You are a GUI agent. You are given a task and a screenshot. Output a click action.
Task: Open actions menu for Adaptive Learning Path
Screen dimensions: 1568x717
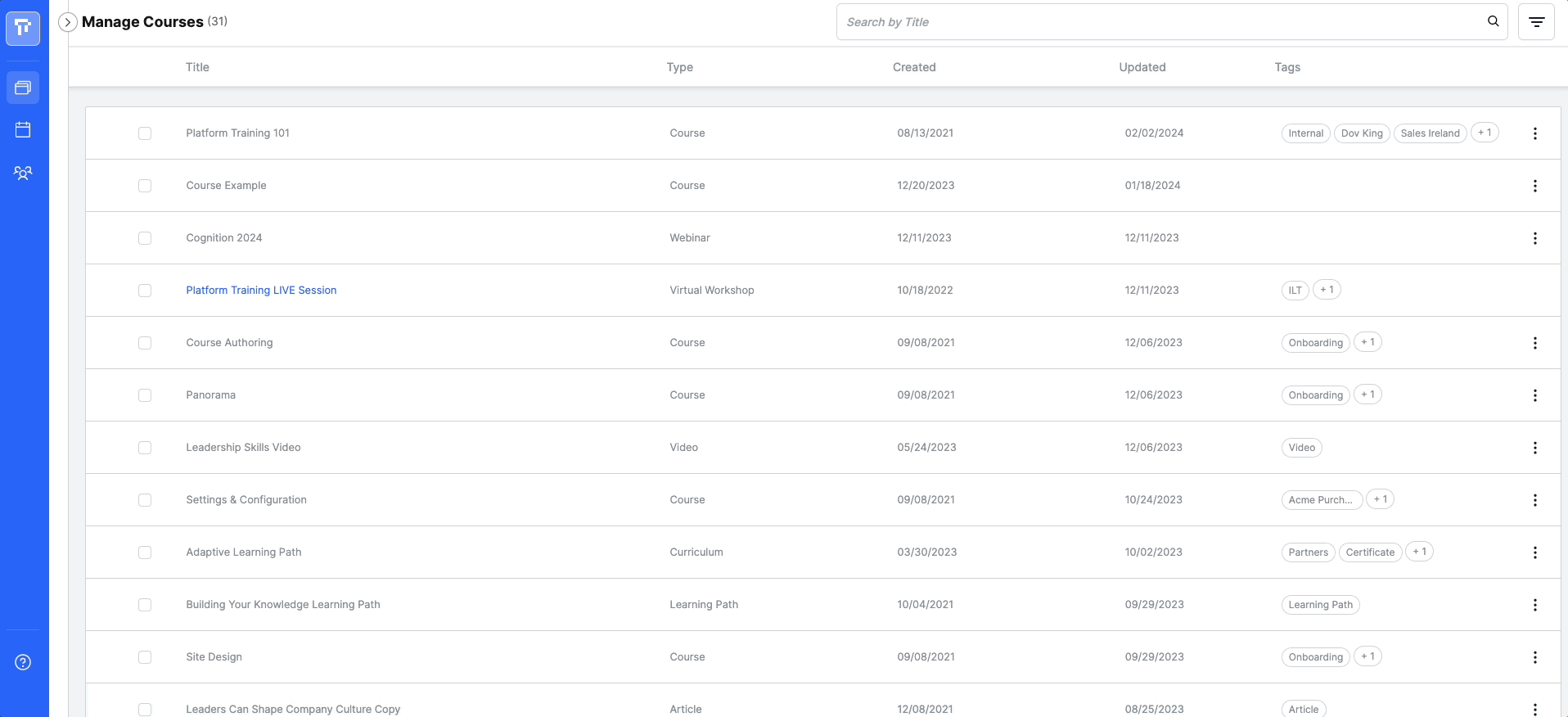1534,552
